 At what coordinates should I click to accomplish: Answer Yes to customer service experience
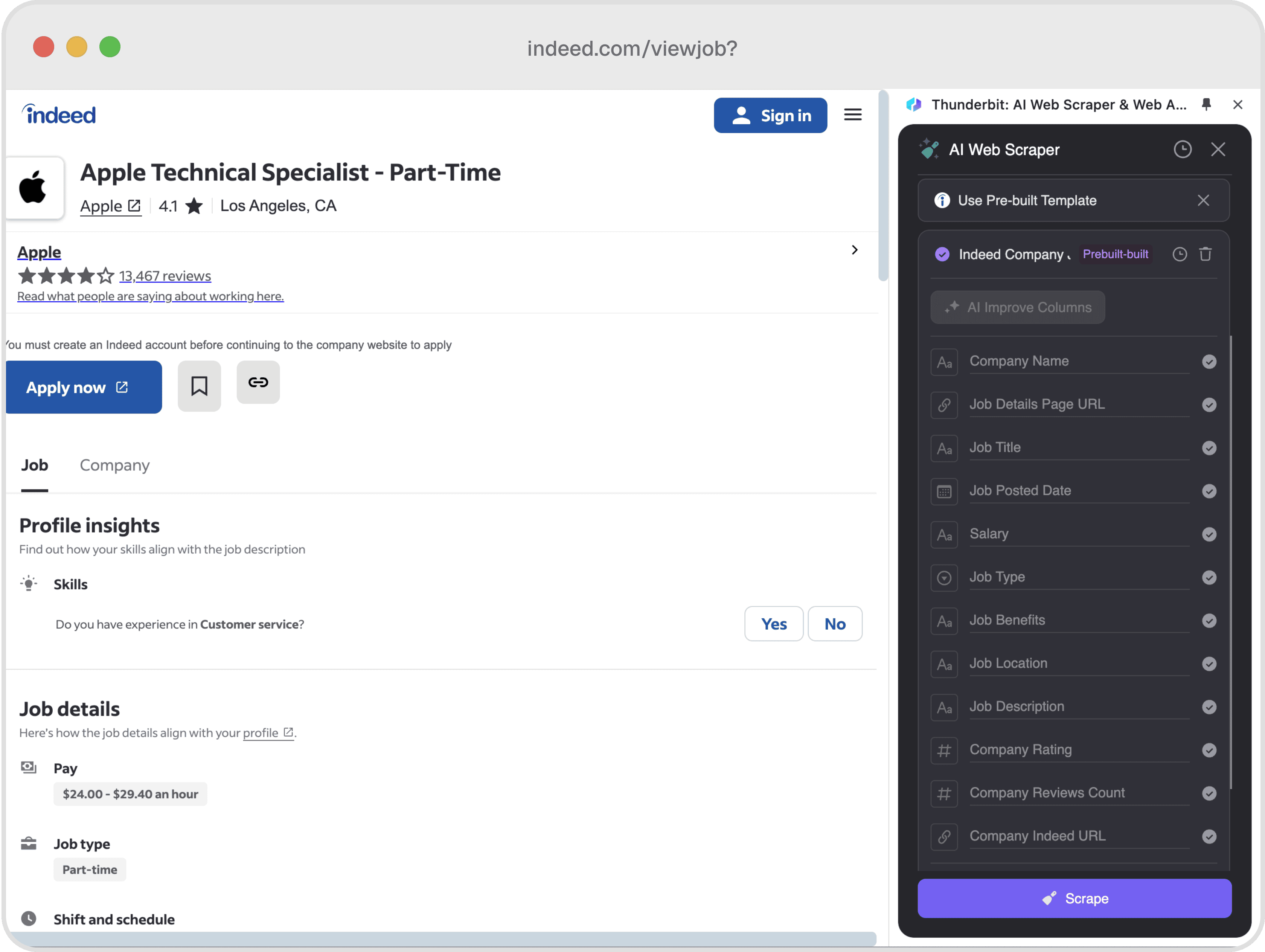point(774,624)
